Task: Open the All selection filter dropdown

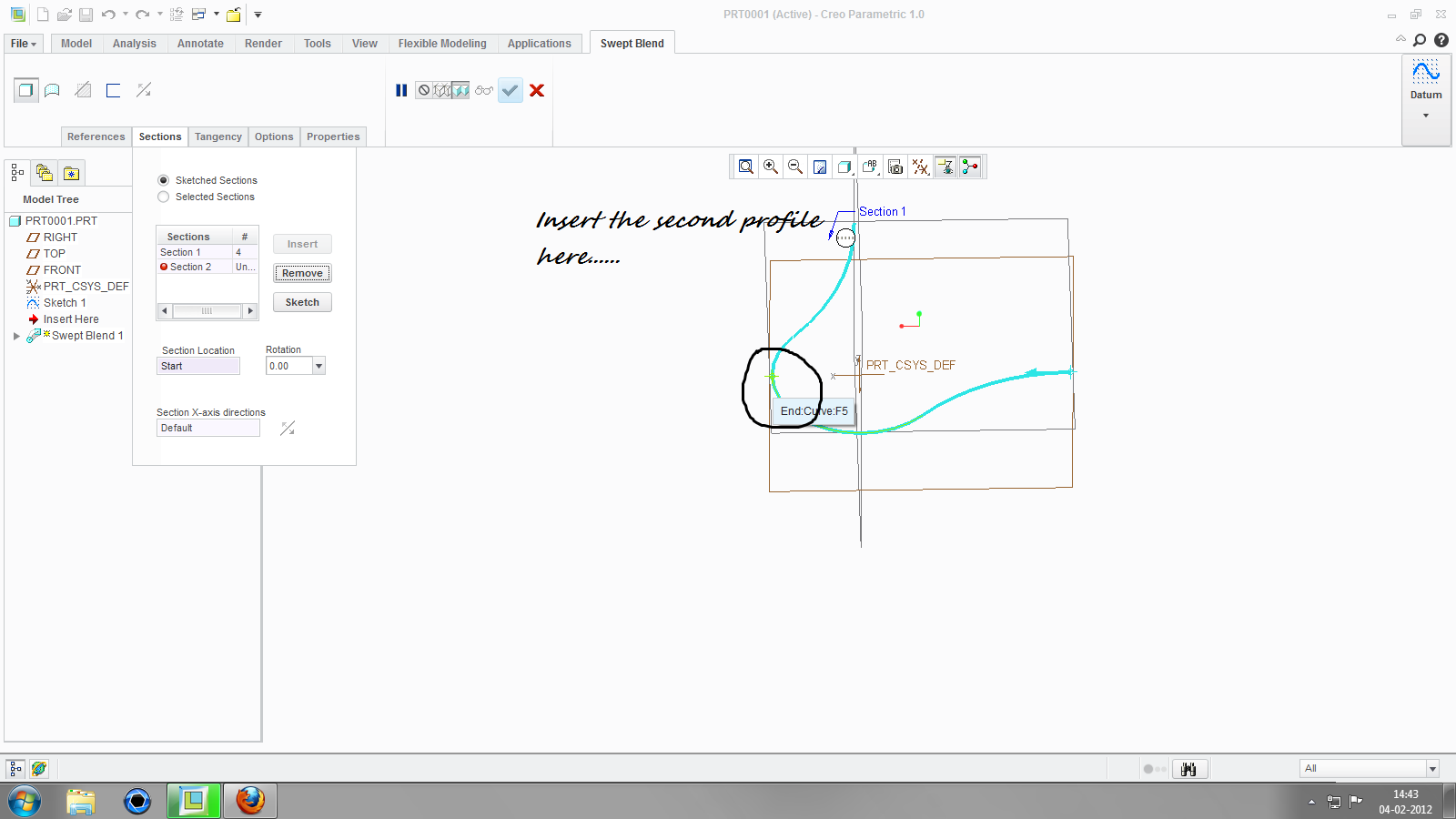Action: click(1432, 768)
